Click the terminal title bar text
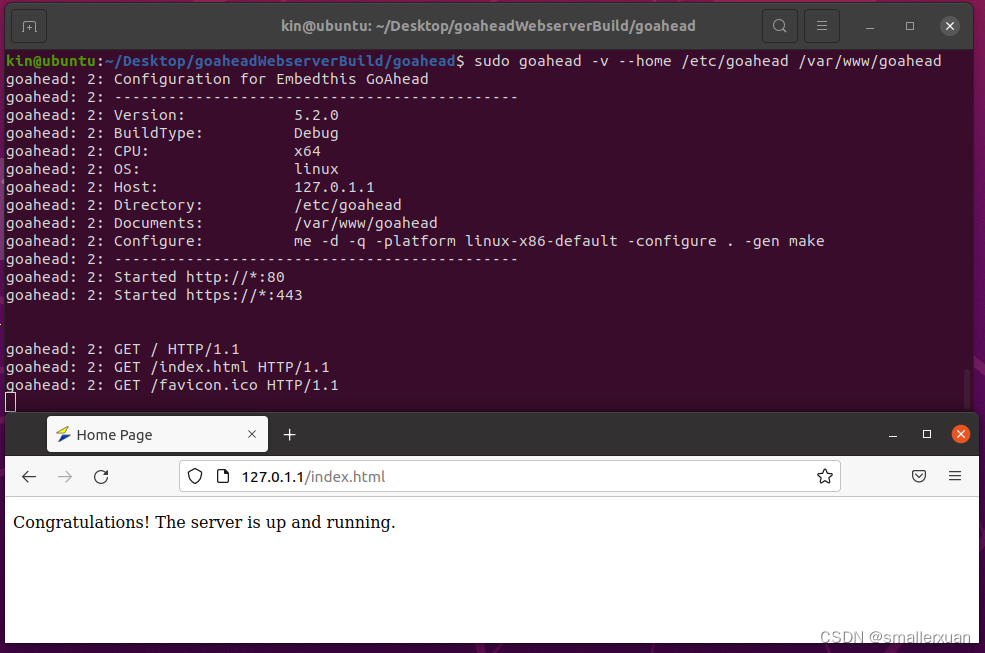 pyautogui.click(x=488, y=26)
